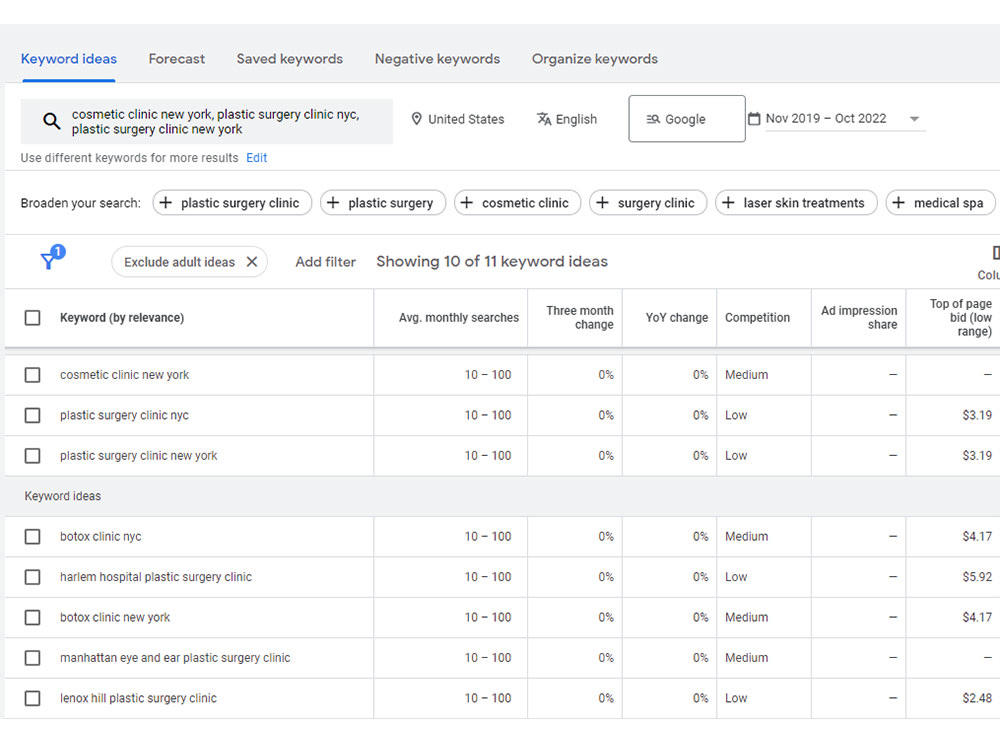This screenshot has width=1000, height=750.
Task: Open the Google search network selector
Action: pos(687,119)
